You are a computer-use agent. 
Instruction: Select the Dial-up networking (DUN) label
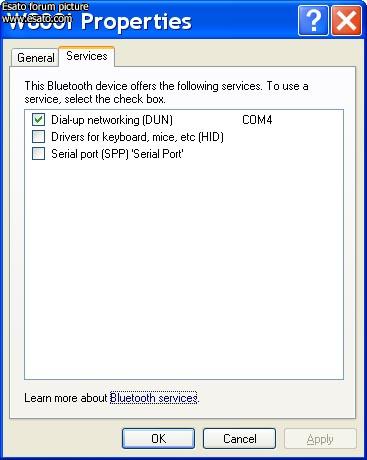tap(112, 120)
